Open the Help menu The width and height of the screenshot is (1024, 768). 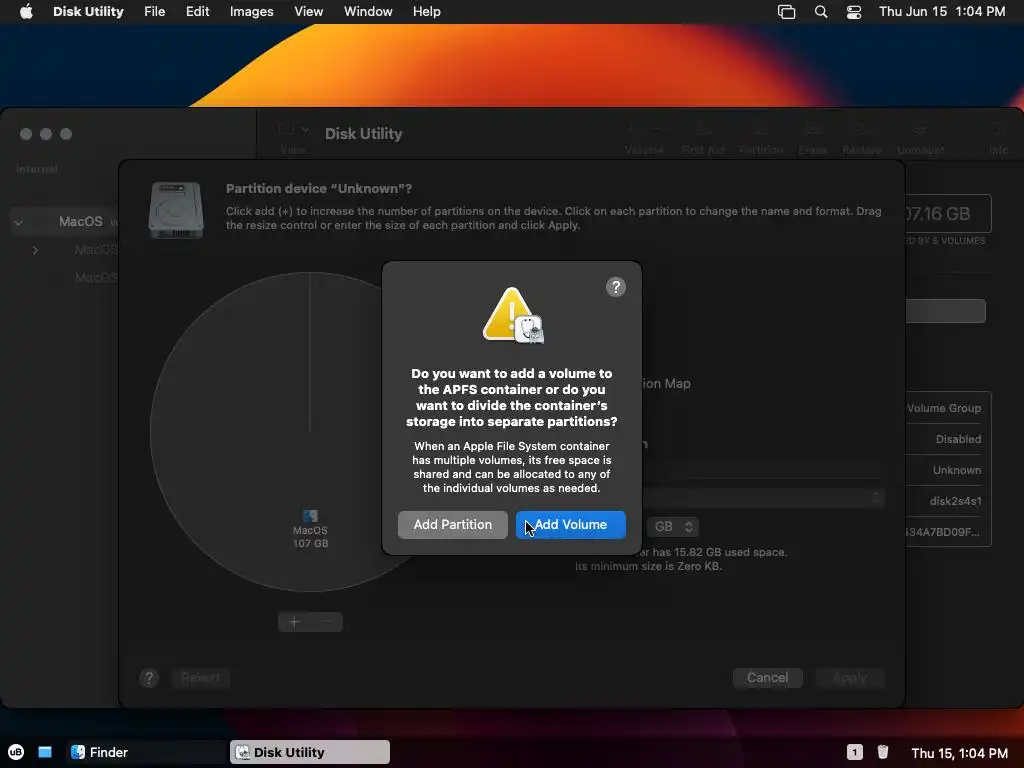click(426, 12)
